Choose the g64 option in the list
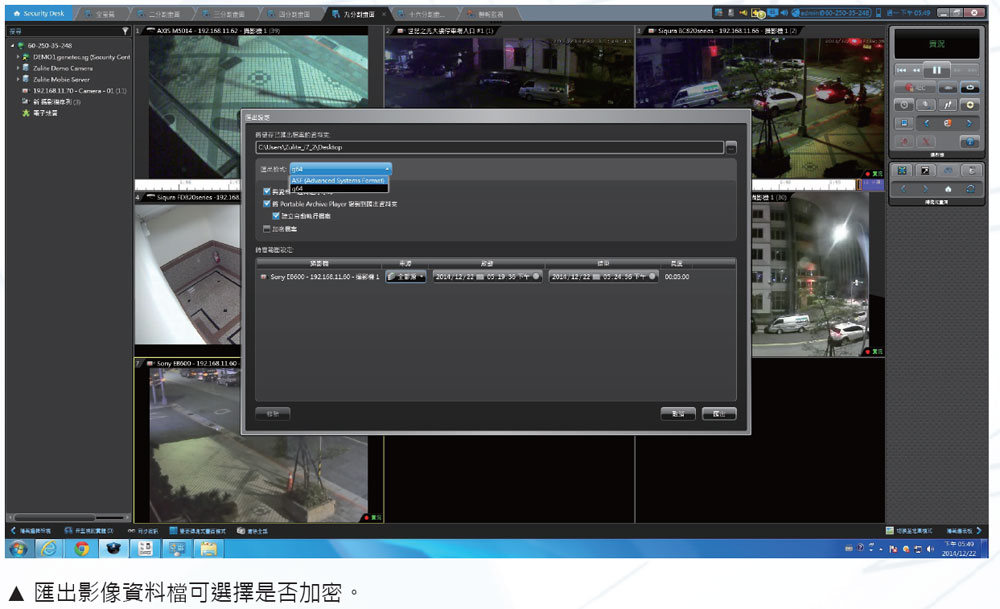1000x609 pixels. coord(339,189)
